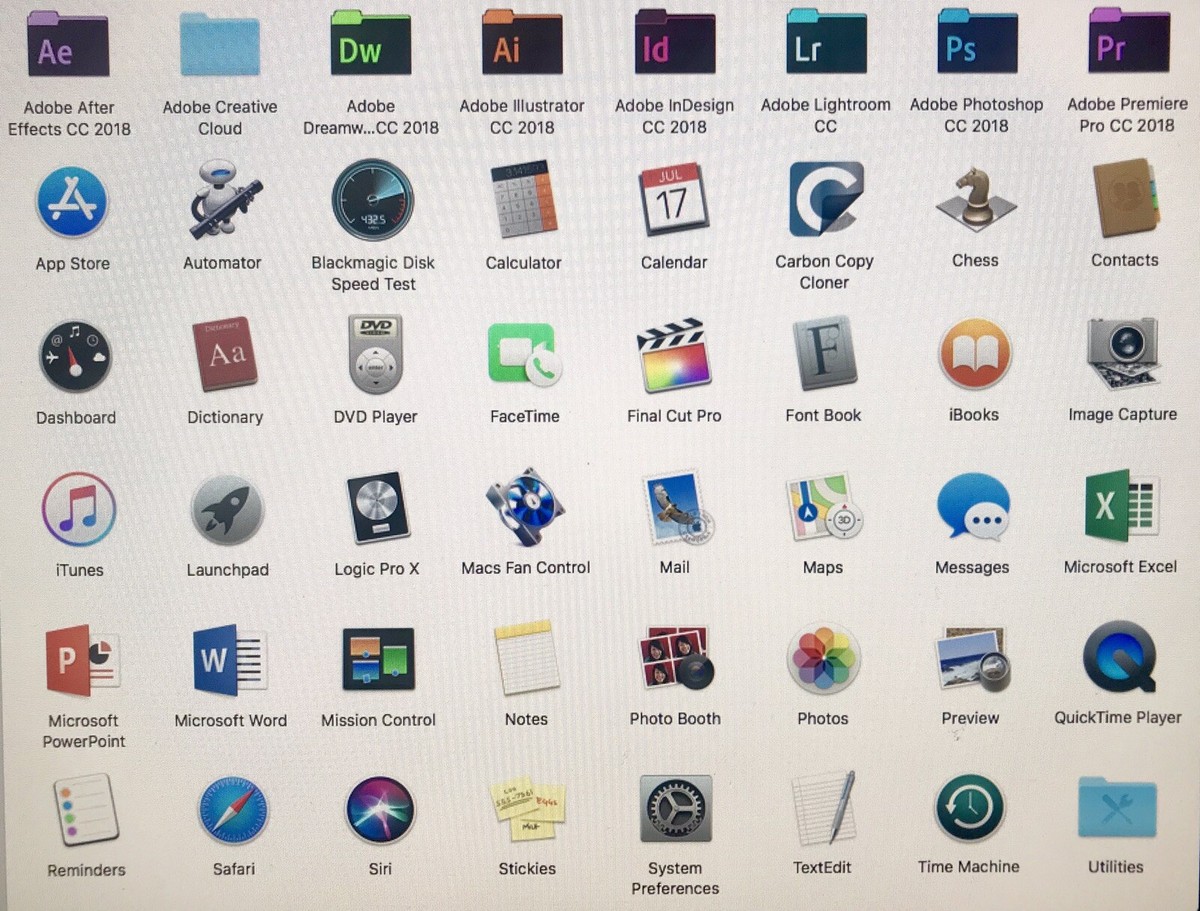This screenshot has height=911, width=1200.
Task: Click the iTunes music note icon
Action: [79, 510]
